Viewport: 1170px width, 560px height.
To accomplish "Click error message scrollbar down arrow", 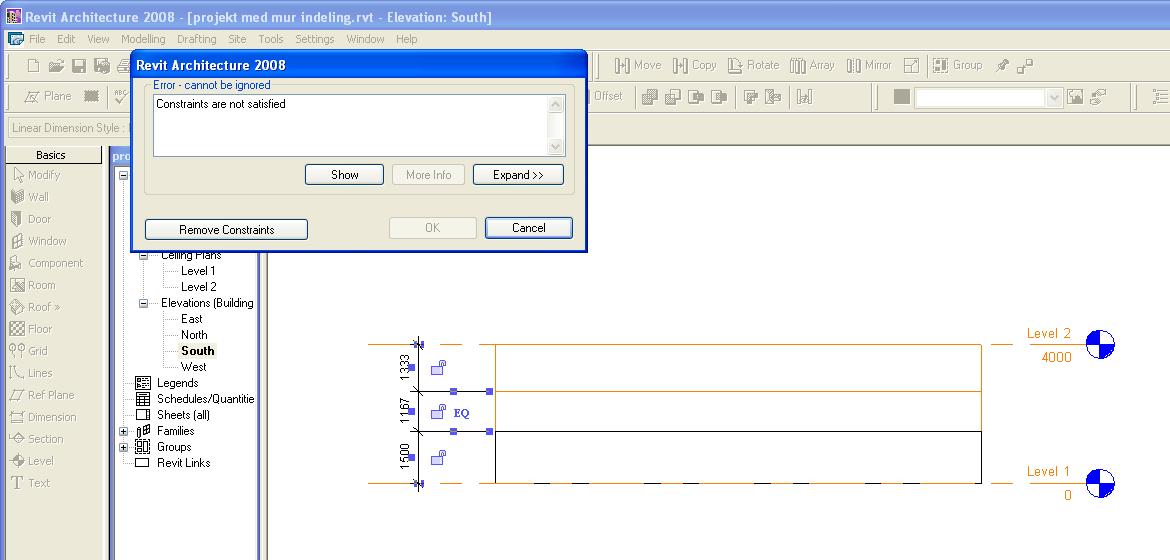I will pos(556,148).
